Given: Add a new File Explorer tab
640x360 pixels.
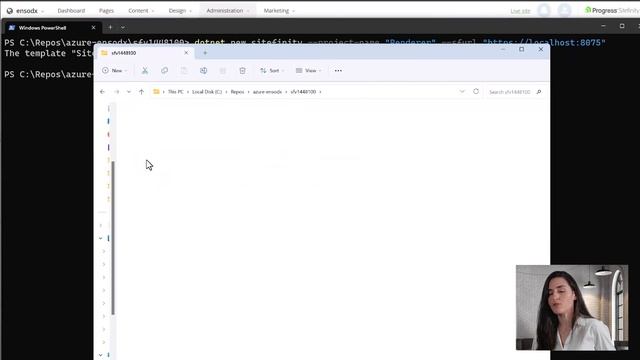Looking at the screenshot, I should click(x=205, y=53).
